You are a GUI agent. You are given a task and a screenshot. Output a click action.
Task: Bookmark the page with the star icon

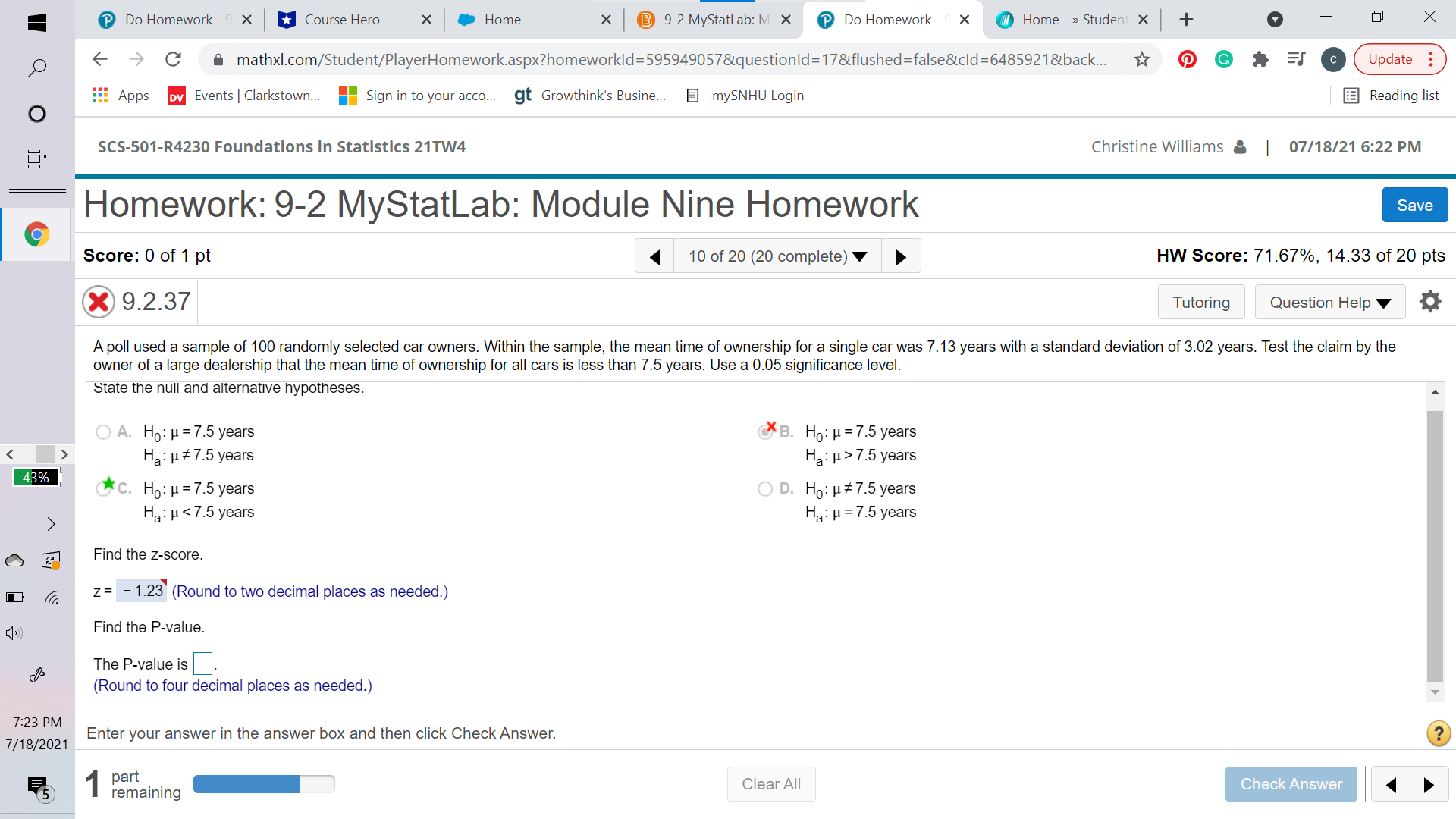point(1142,59)
